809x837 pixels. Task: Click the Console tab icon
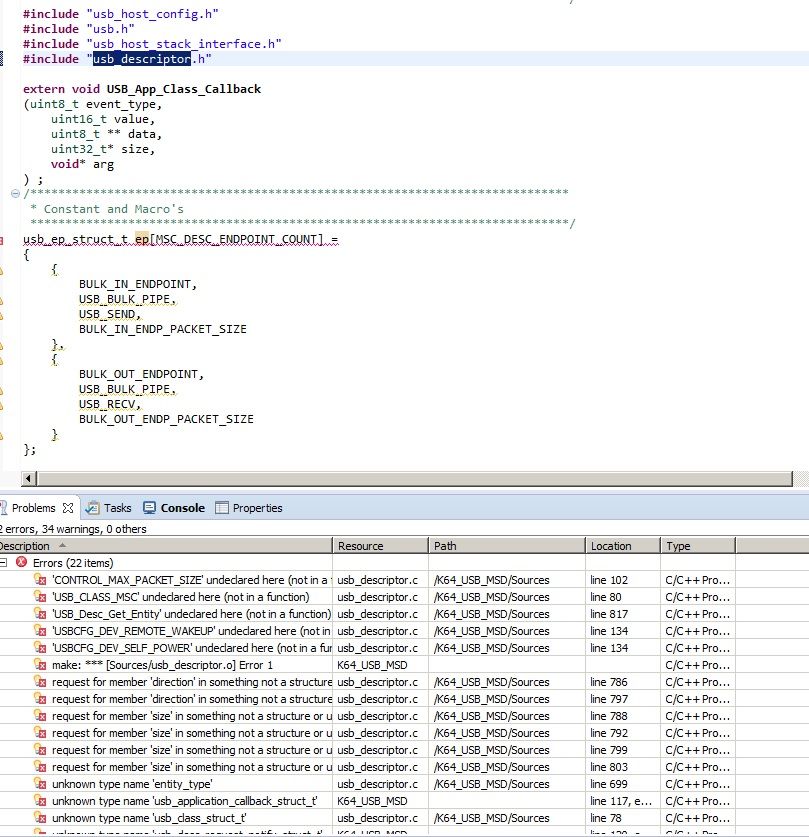click(149, 508)
